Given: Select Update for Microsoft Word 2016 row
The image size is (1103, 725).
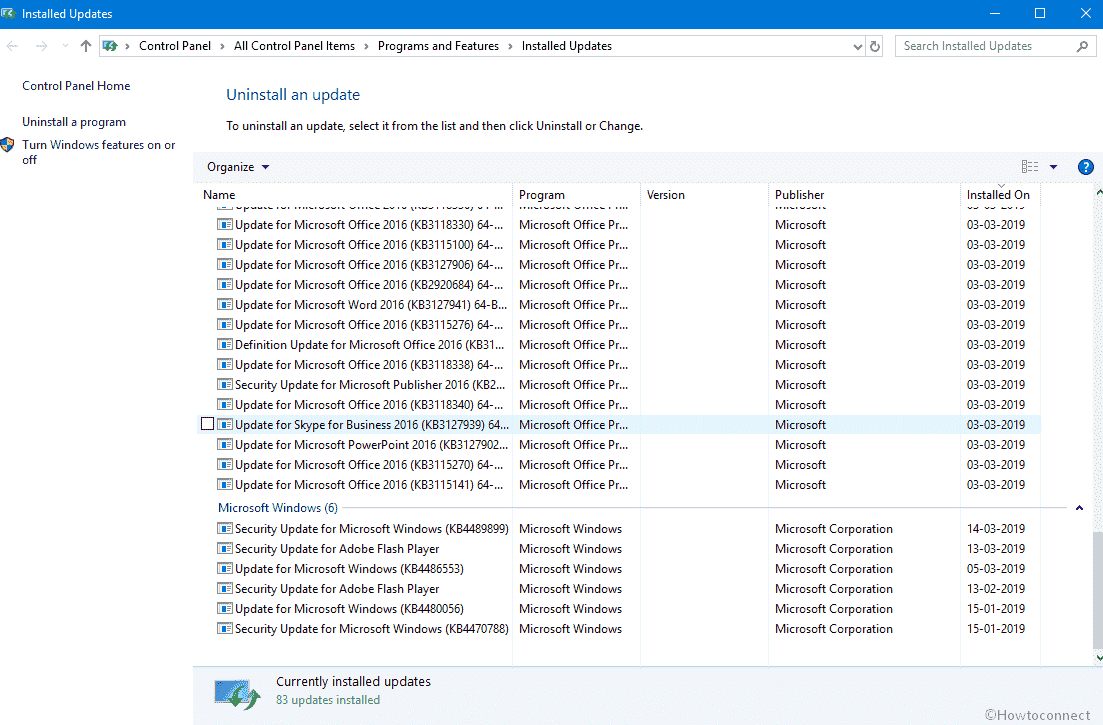Looking at the screenshot, I should [619, 305].
